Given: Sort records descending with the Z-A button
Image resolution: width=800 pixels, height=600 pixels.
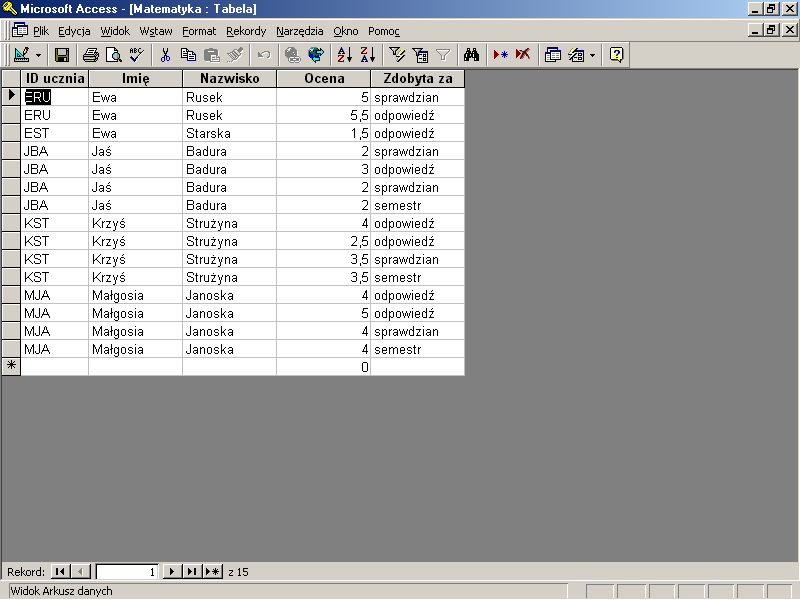Looking at the screenshot, I should [x=367, y=55].
